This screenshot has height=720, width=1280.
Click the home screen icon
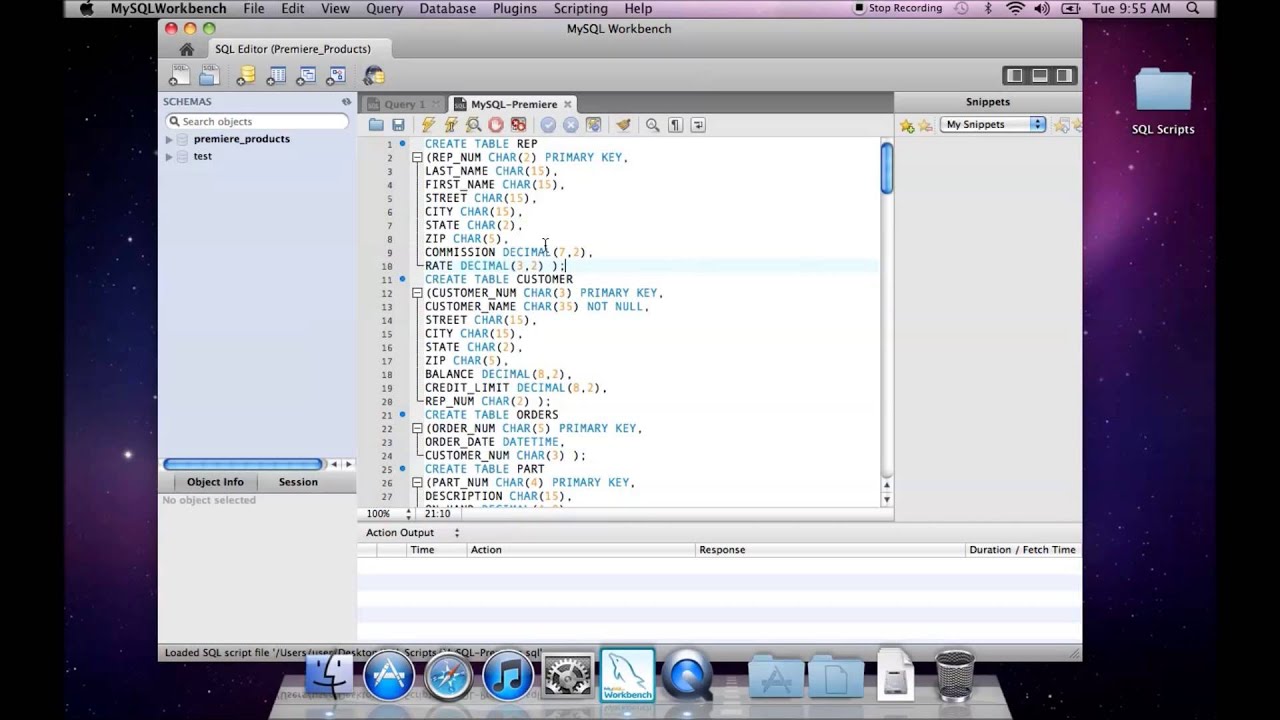[186, 49]
